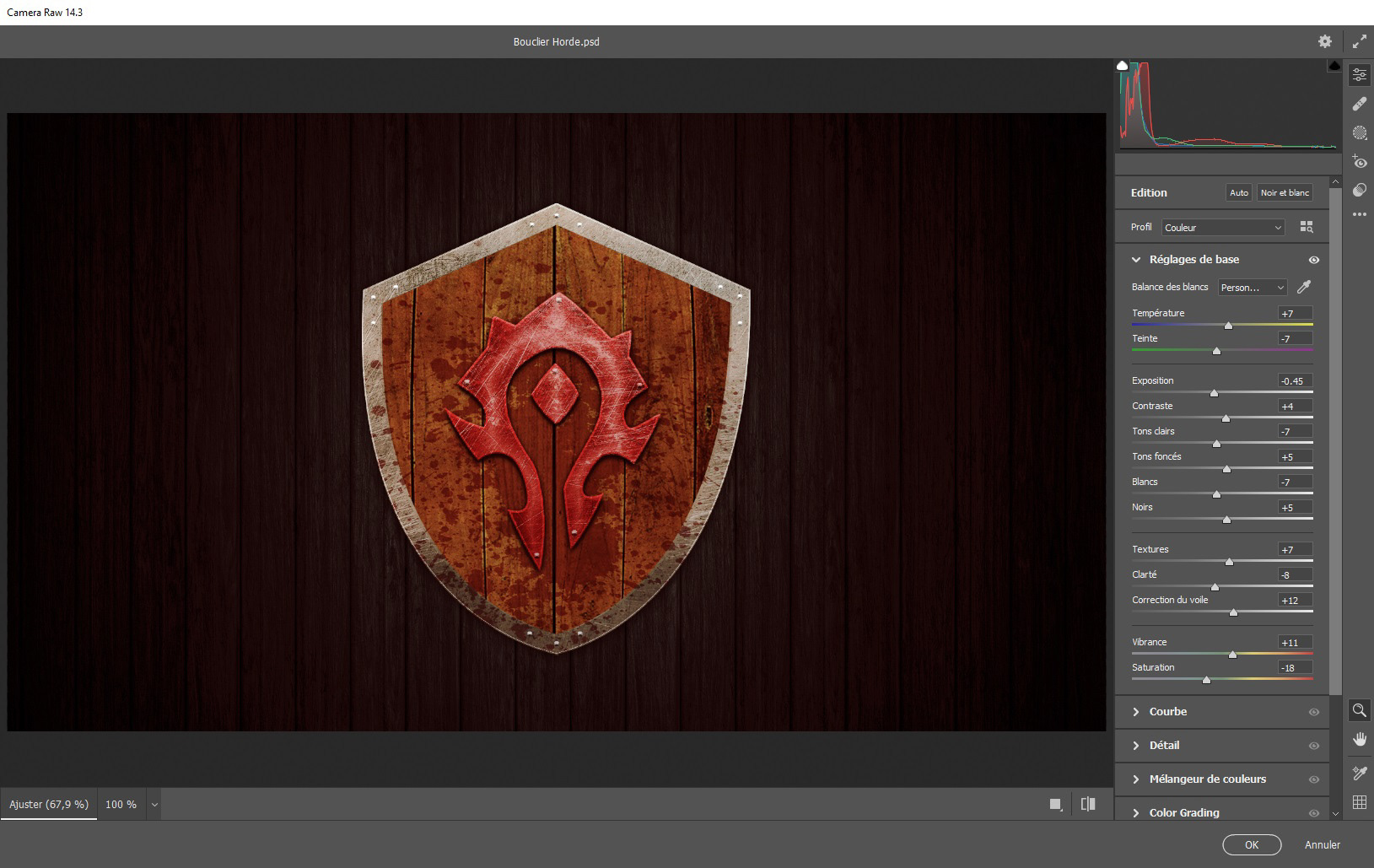Select the Hand pan tool
This screenshot has height=868, width=1374.
[x=1359, y=740]
